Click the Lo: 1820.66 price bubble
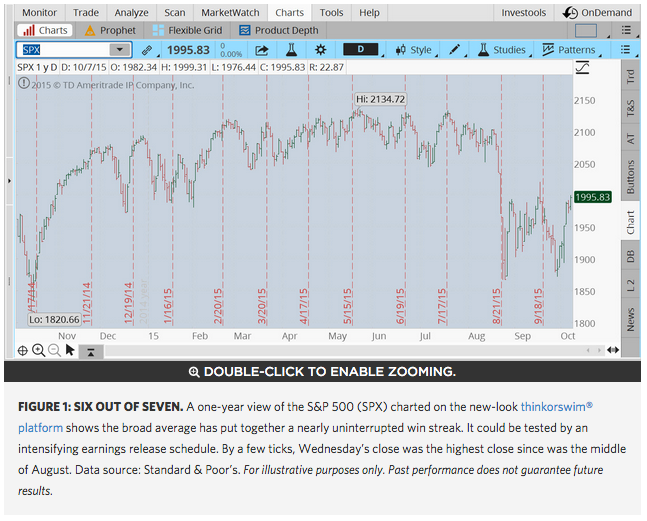 coord(54,320)
